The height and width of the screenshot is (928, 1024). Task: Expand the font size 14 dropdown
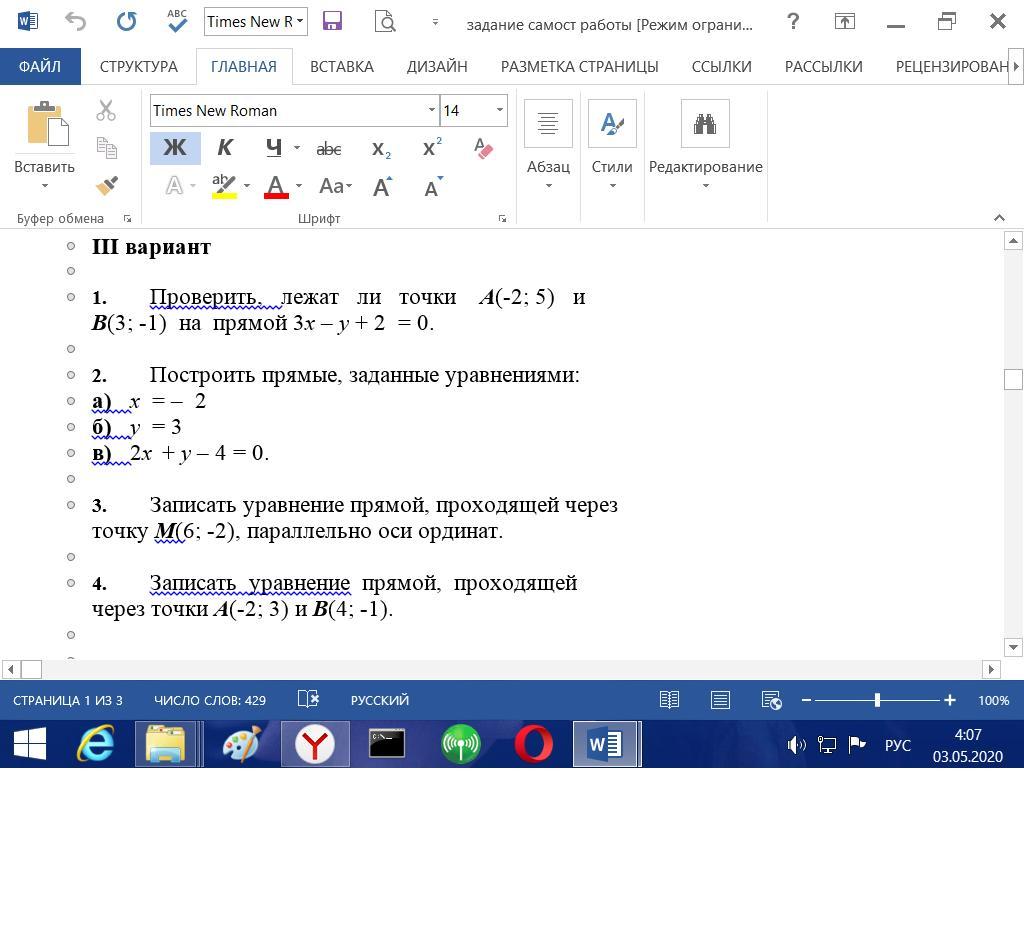[499, 110]
